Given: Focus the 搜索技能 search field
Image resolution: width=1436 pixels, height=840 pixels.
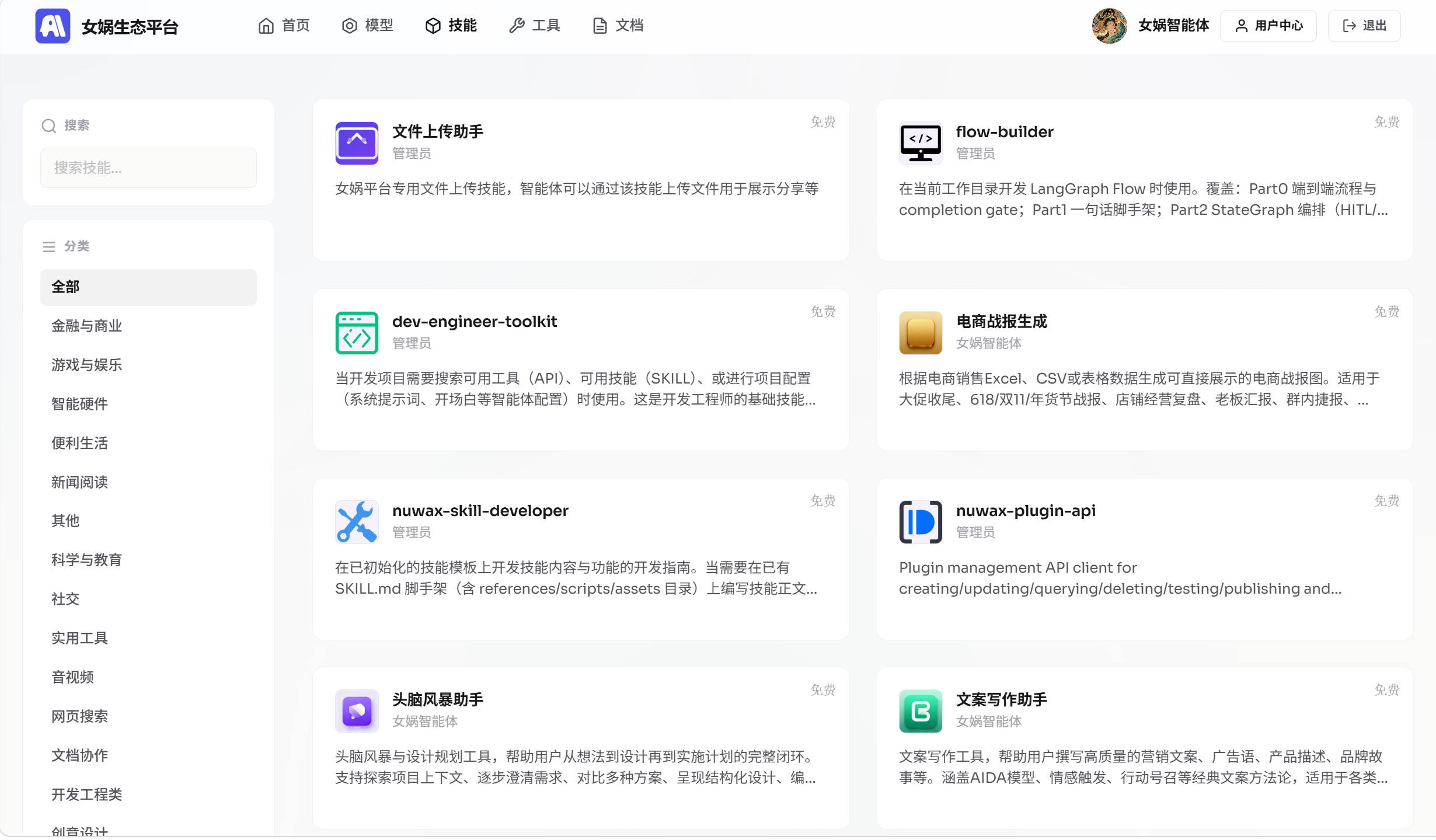Looking at the screenshot, I should pos(148,168).
